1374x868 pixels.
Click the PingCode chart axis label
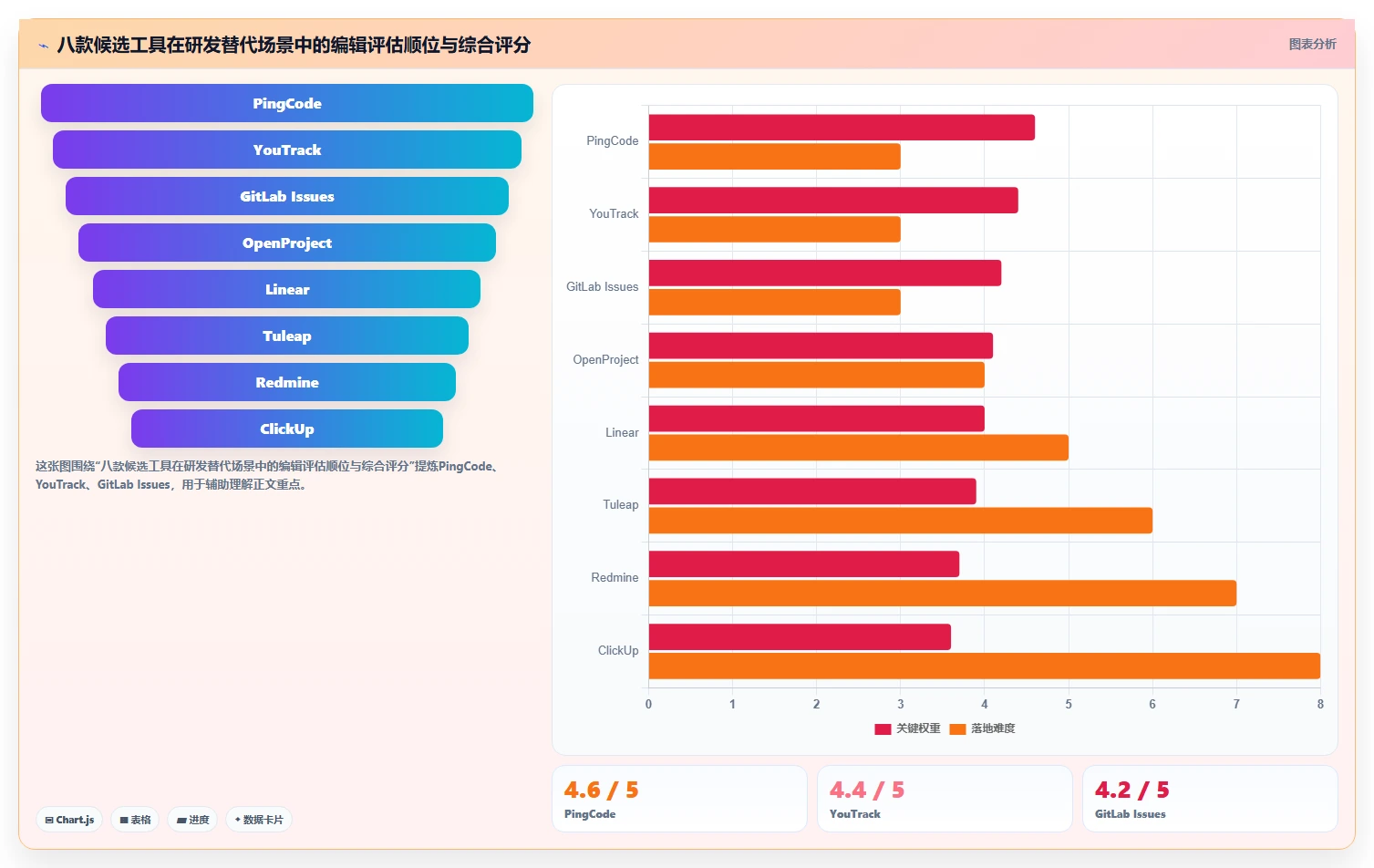pos(612,141)
